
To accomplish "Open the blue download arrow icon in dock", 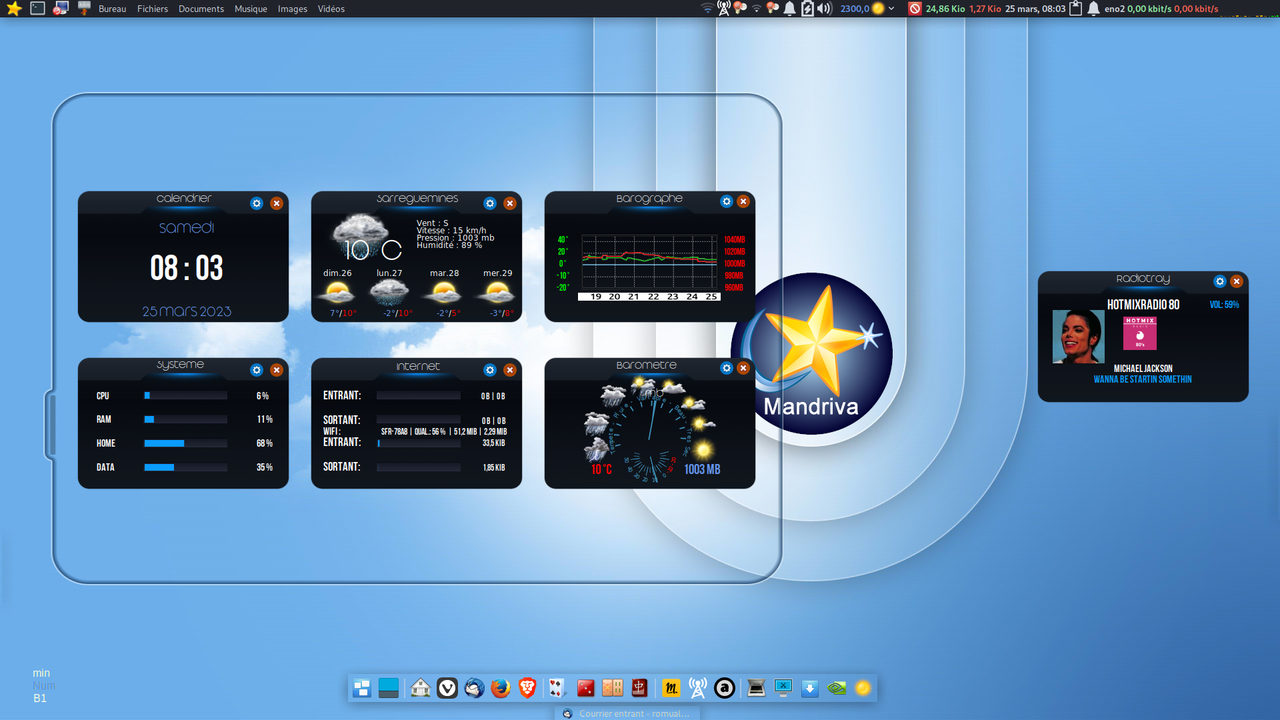I will [810, 688].
